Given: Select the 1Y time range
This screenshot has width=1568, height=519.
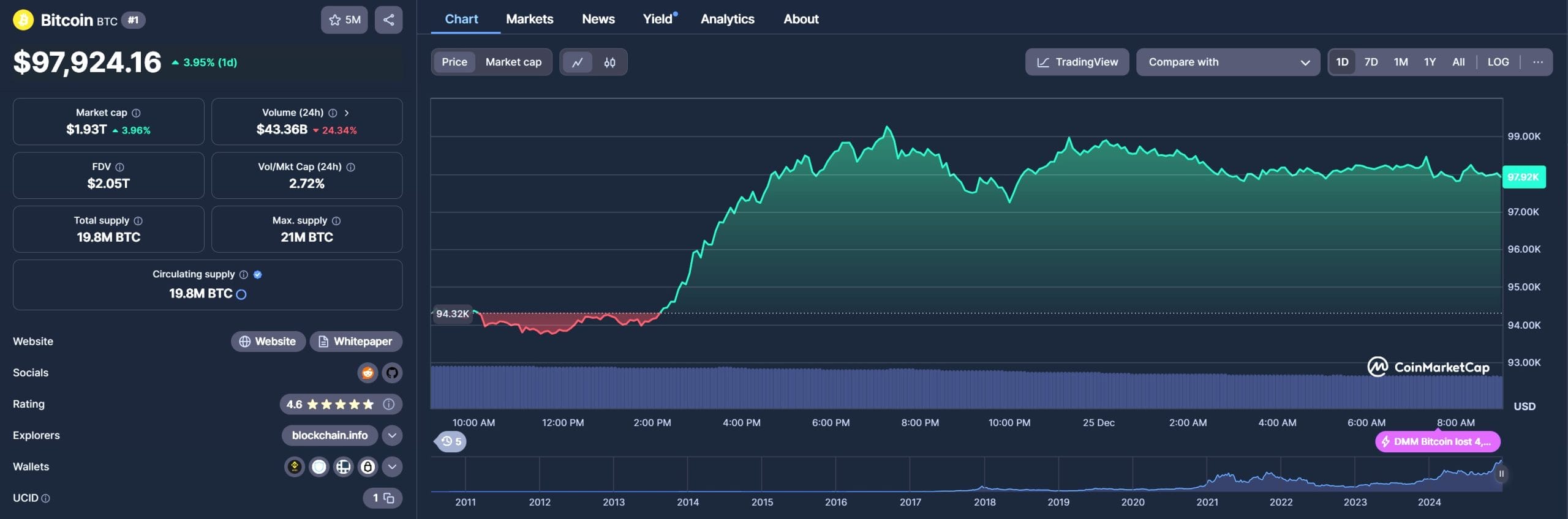Looking at the screenshot, I should point(1430,62).
